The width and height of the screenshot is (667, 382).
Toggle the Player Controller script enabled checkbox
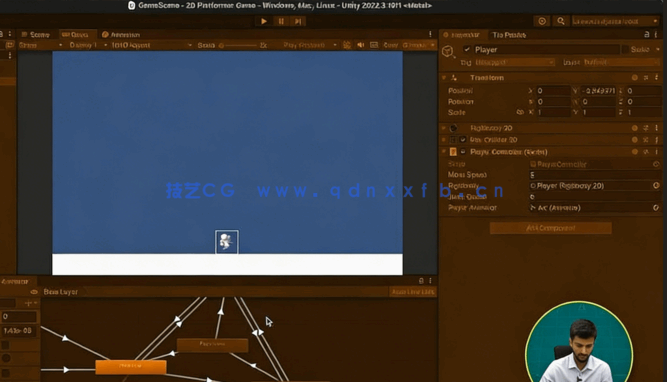click(x=463, y=152)
